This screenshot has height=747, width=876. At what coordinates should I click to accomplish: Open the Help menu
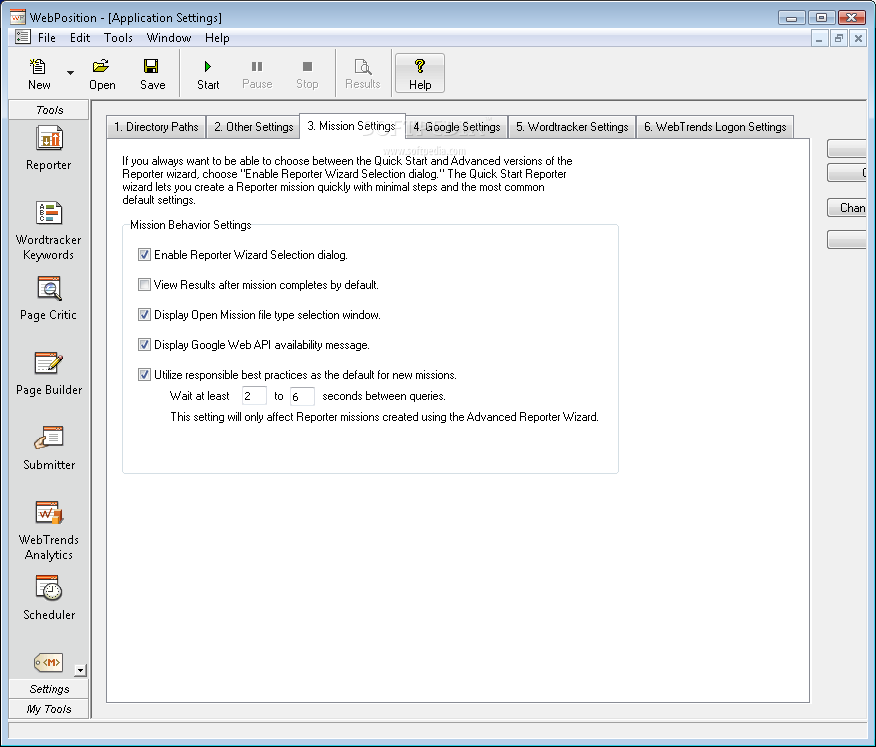point(217,38)
